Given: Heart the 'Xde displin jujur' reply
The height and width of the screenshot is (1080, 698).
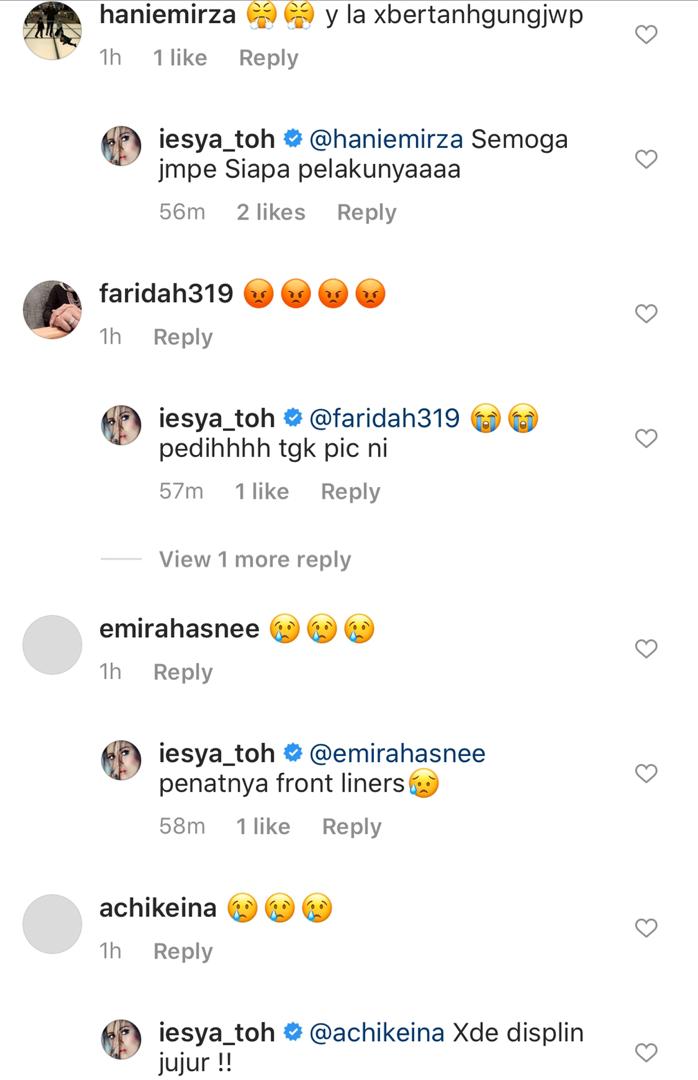Looking at the screenshot, I should pyautogui.click(x=647, y=1052).
